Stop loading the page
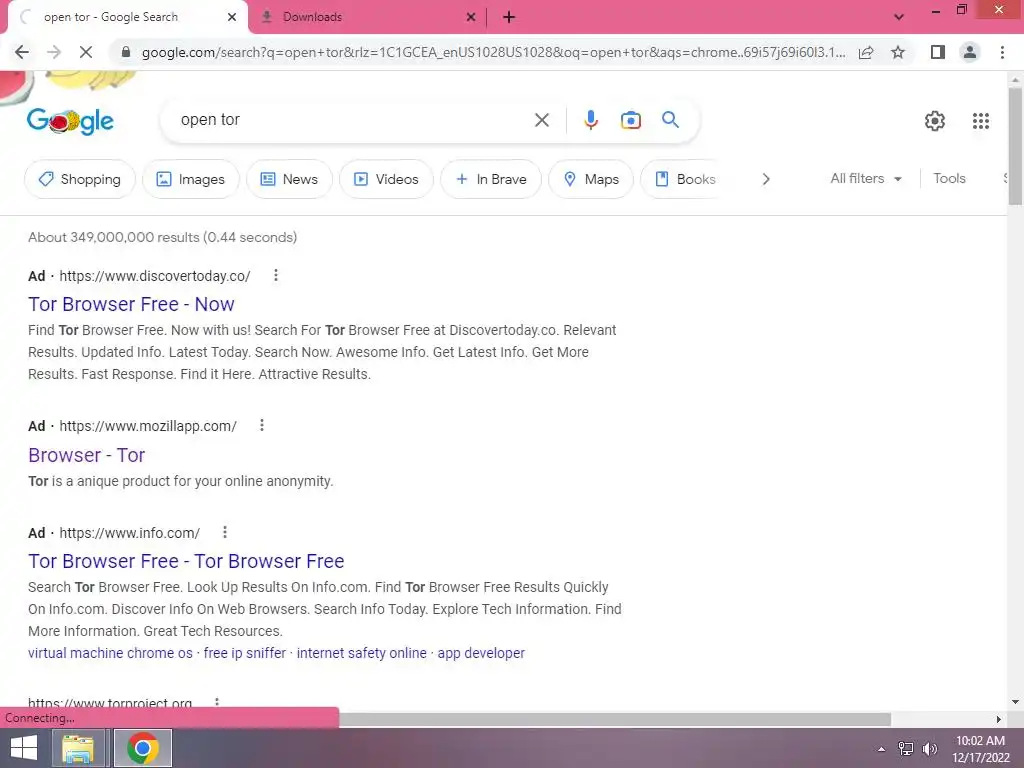 click(86, 52)
